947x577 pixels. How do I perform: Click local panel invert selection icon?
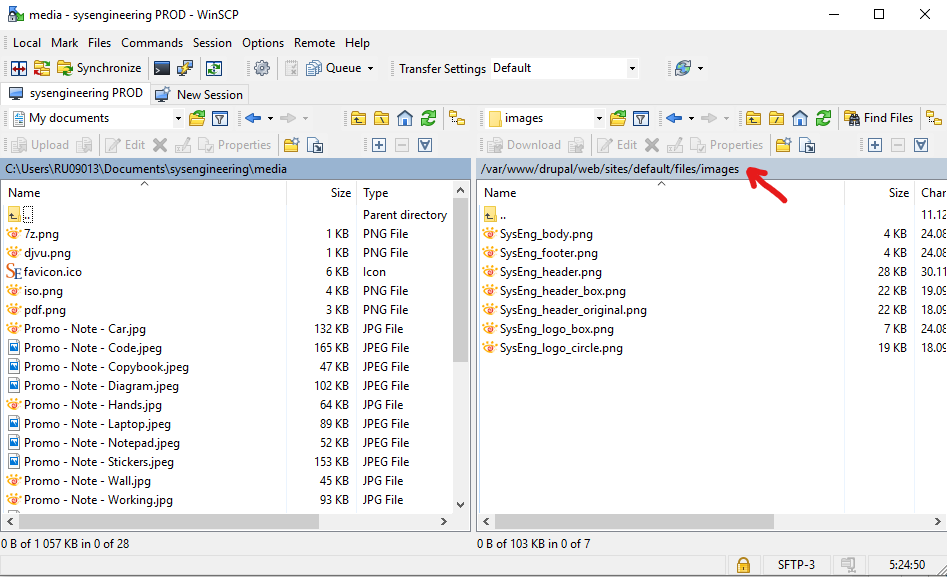pyautogui.click(x=425, y=145)
